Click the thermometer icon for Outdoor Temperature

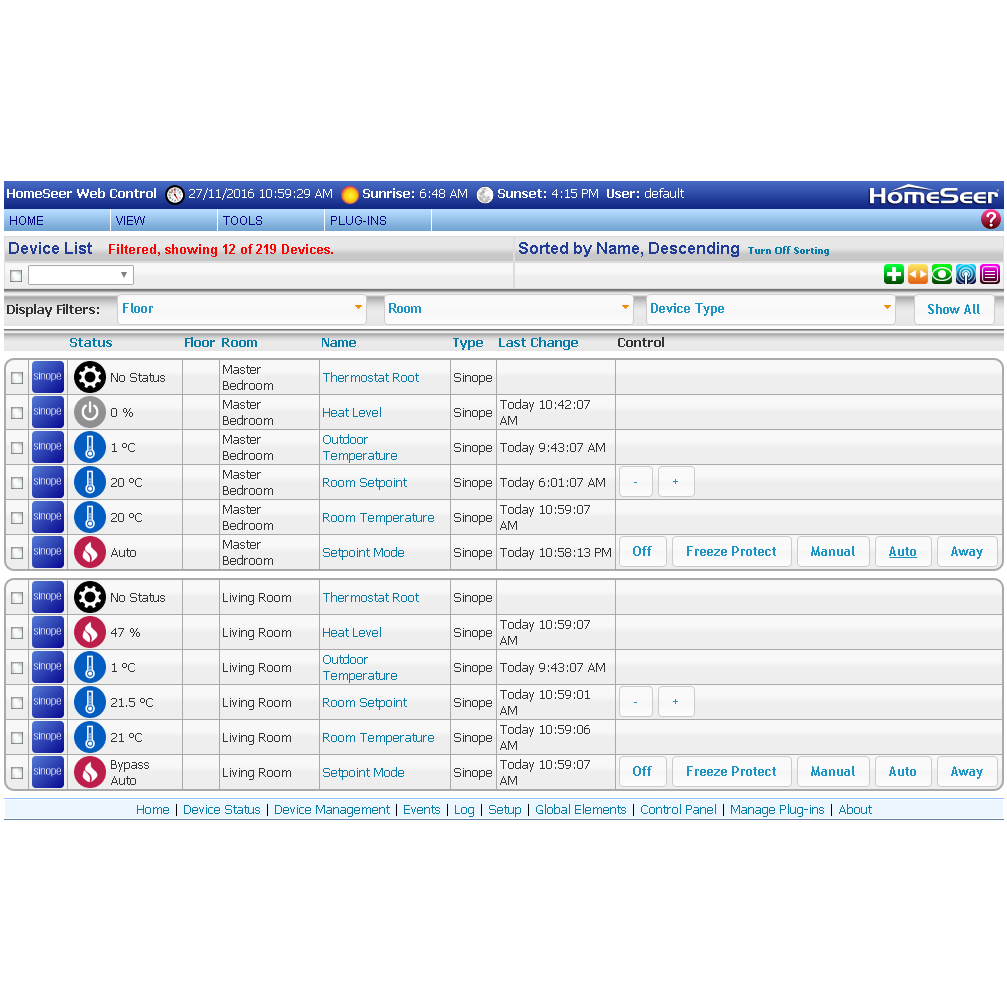coord(89,446)
